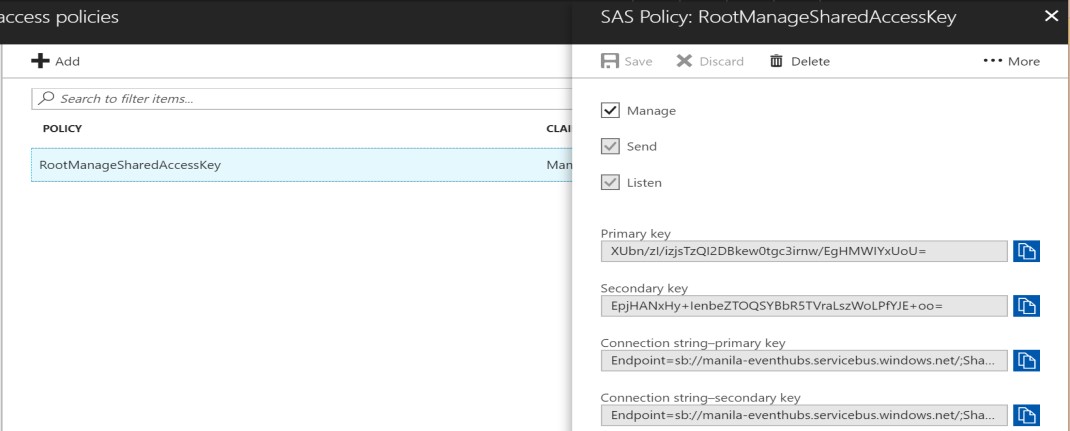Click the Delete trash icon
The image size is (1070, 431).
point(775,62)
